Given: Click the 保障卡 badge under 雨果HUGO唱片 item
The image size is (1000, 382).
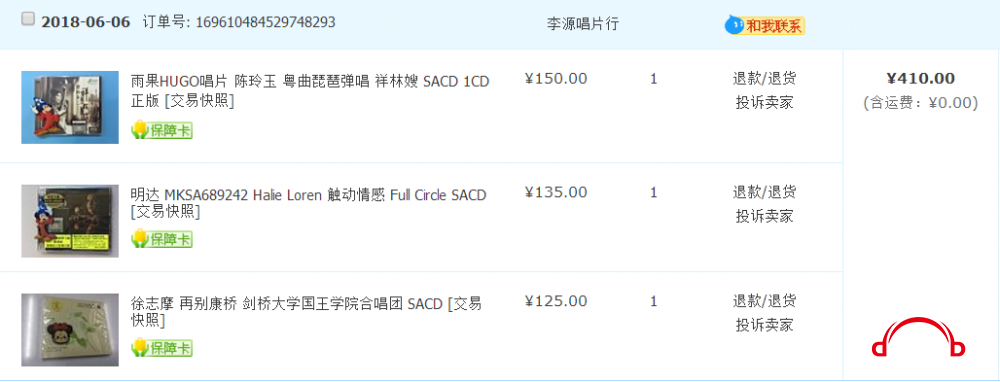Looking at the screenshot, I should pyautogui.click(x=162, y=130).
